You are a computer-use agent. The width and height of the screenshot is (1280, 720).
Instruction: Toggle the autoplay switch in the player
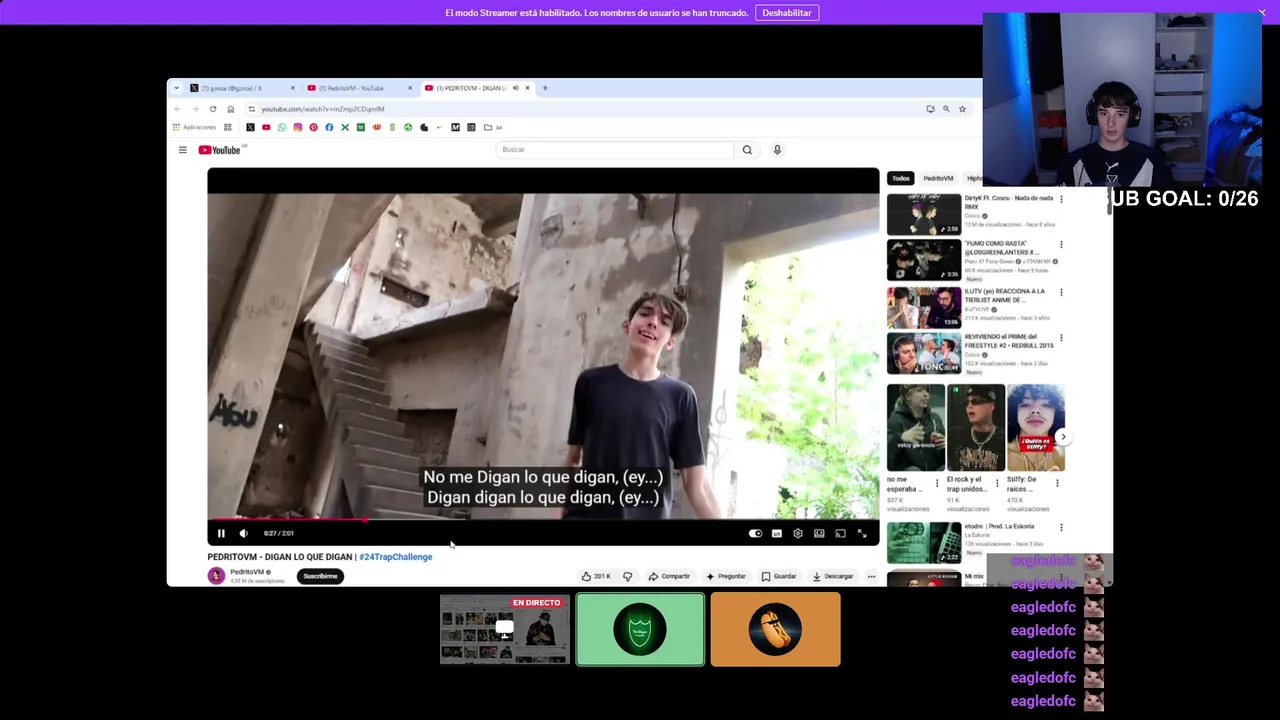coord(755,533)
